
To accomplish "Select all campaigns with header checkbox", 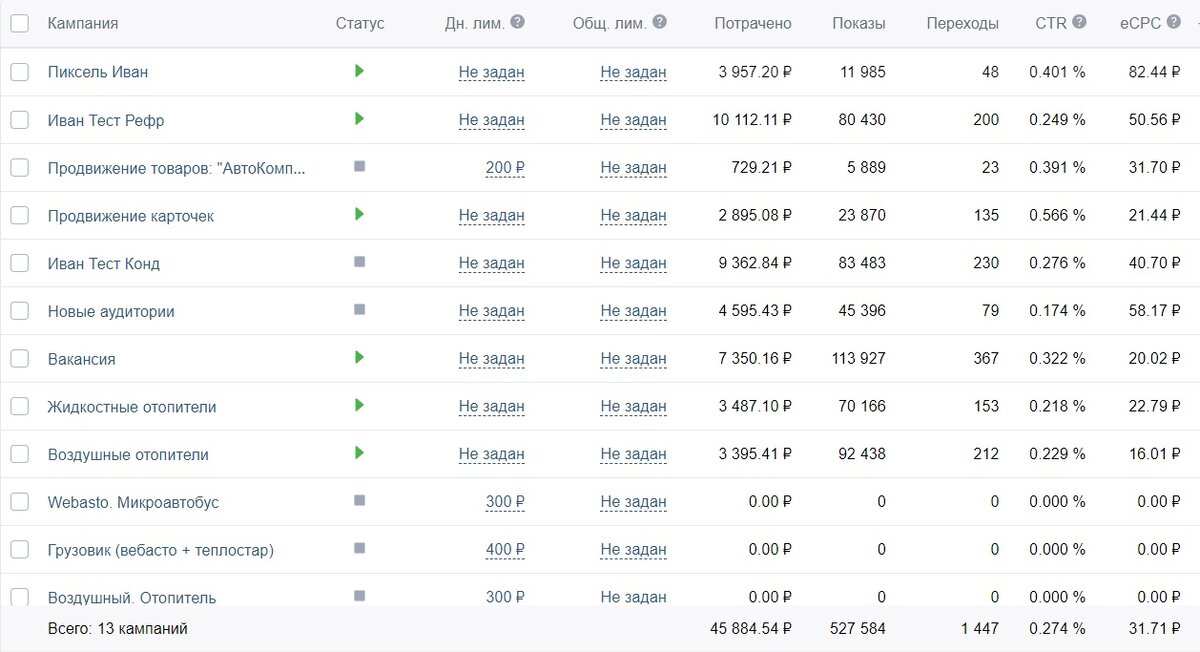I will tap(20, 23).
